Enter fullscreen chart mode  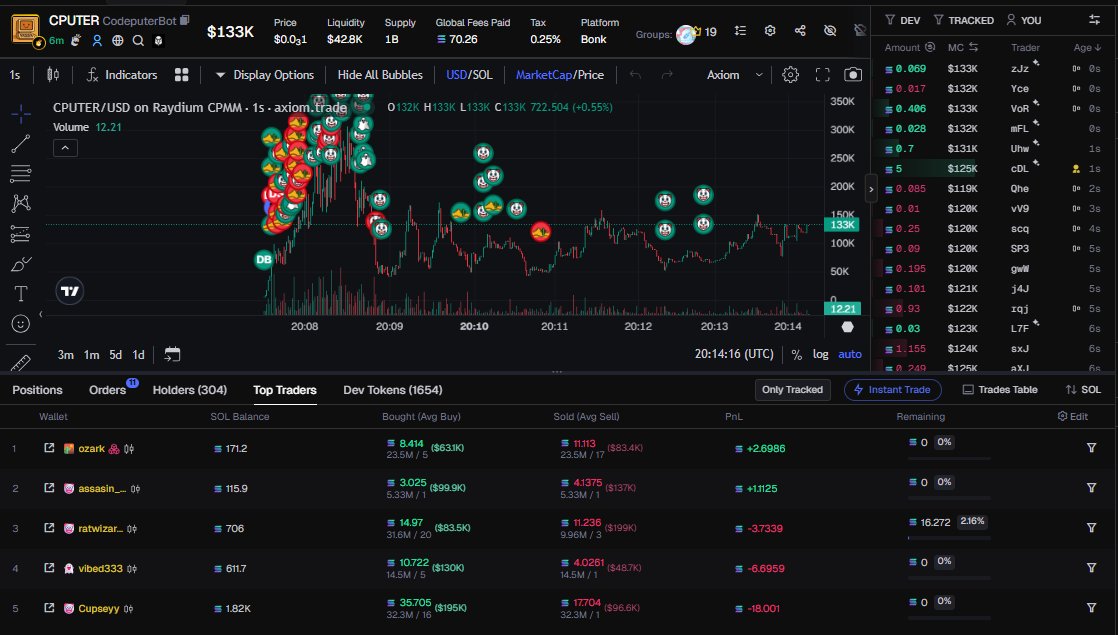pos(823,75)
